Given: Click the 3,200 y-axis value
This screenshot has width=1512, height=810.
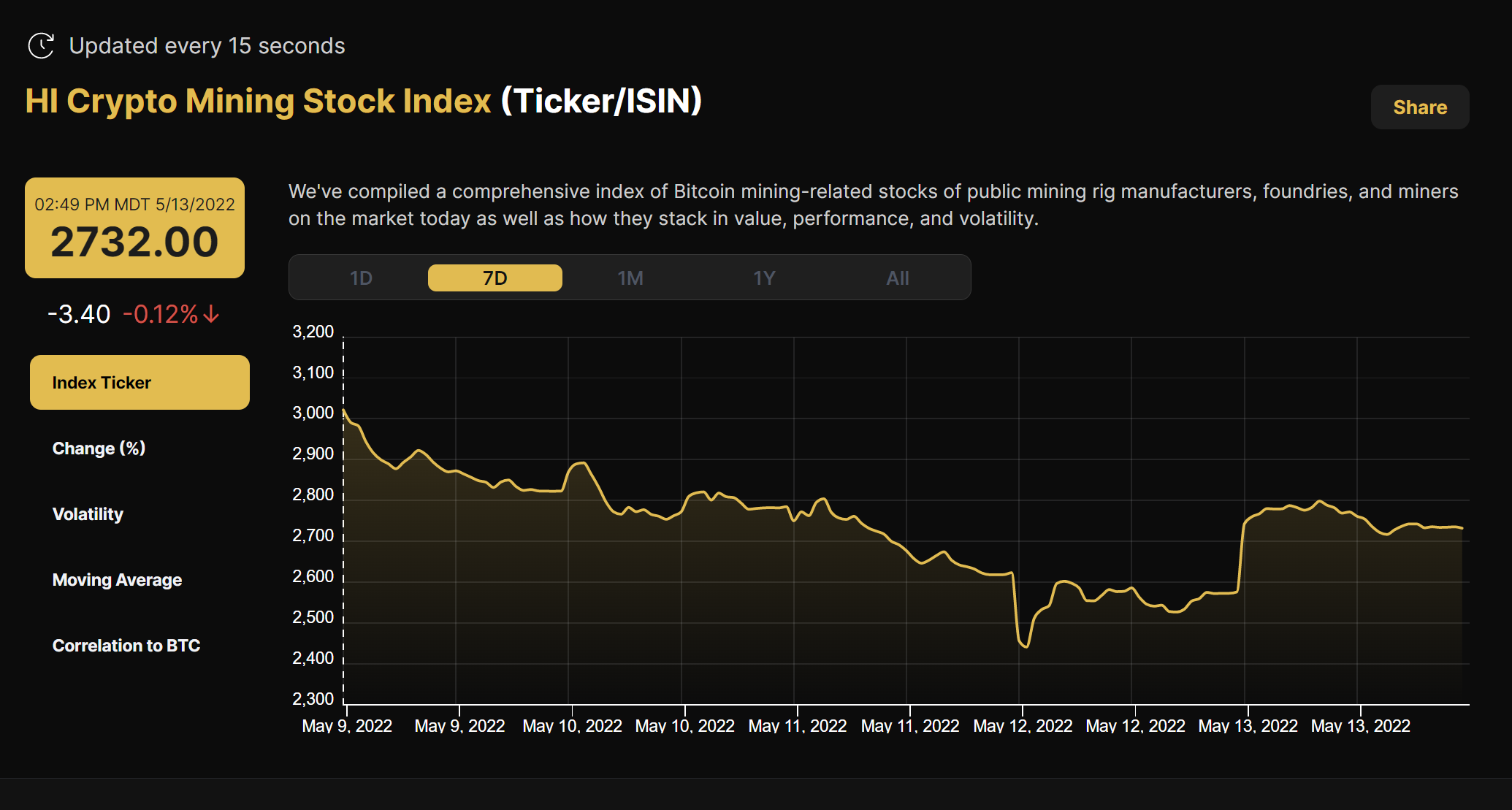Looking at the screenshot, I should coord(313,331).
